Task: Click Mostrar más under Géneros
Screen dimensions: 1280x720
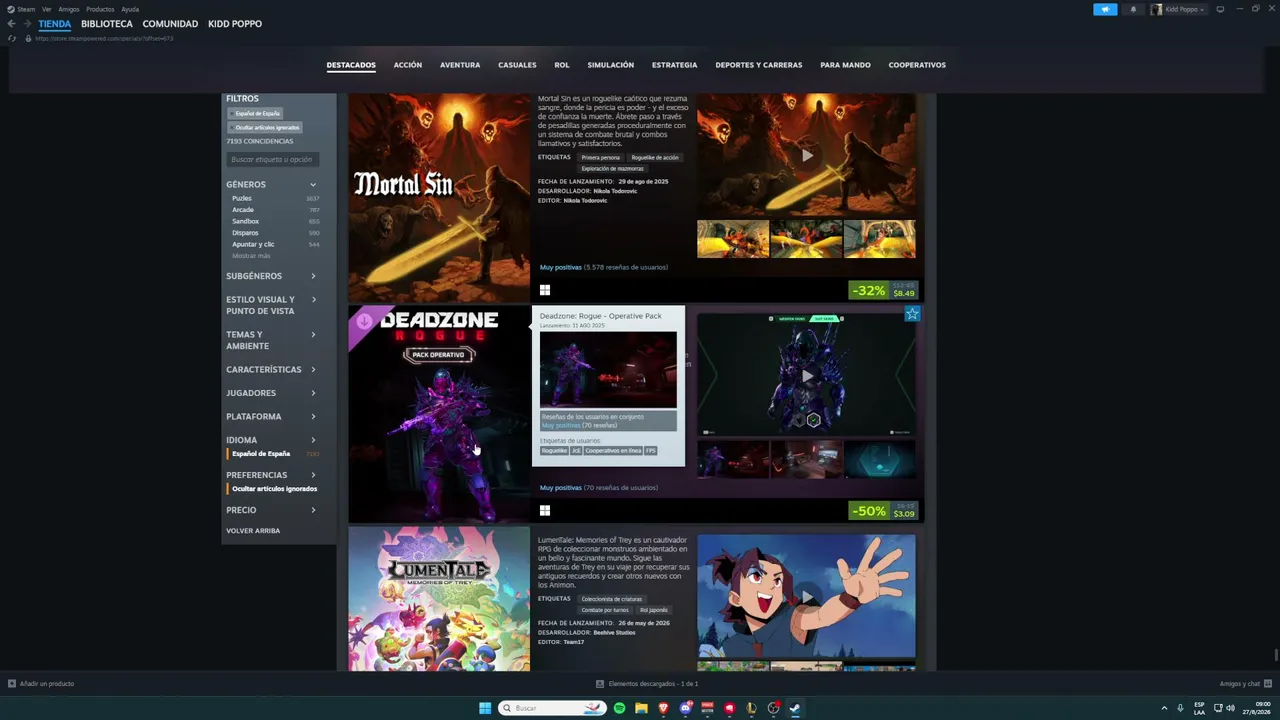Action: coord(251,256)
